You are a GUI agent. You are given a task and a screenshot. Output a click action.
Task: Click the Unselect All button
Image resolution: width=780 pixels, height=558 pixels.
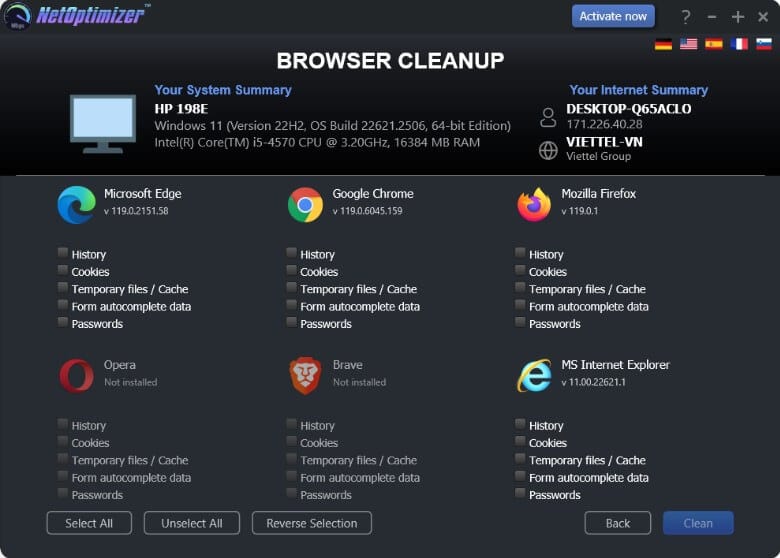tap(191, 523)
